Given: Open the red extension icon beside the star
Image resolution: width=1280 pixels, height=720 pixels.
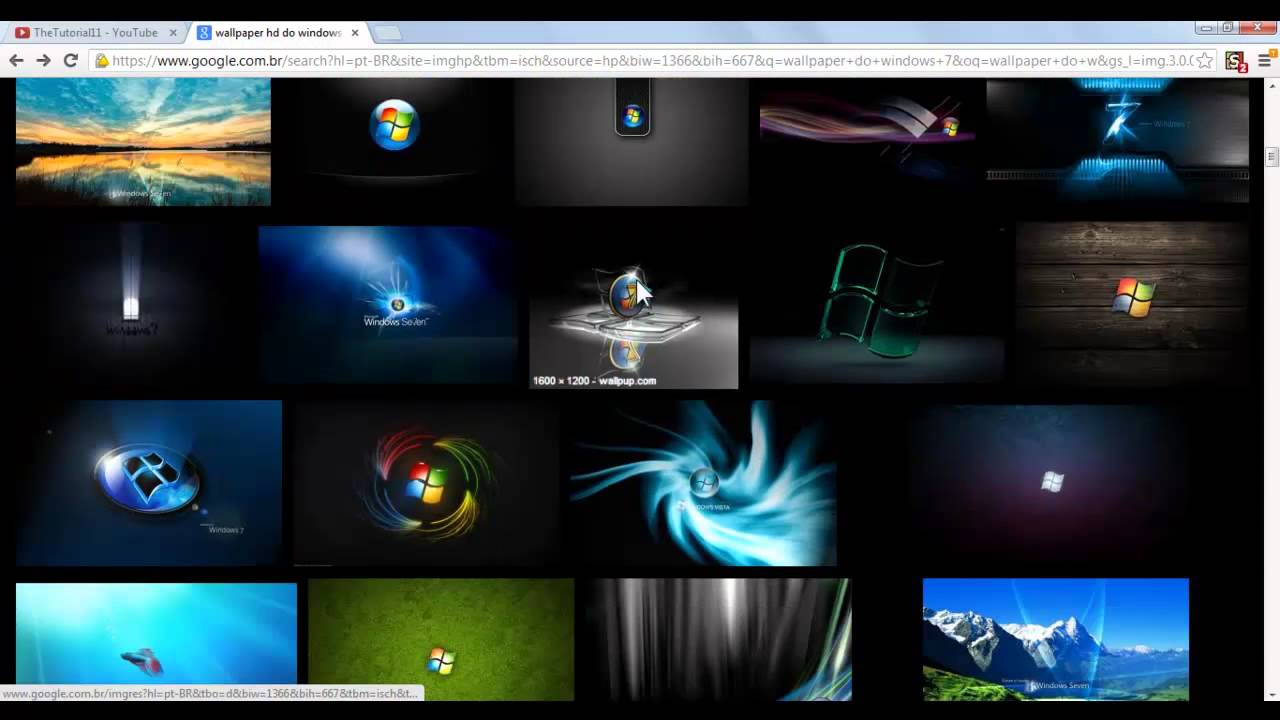Looking at the screenshot, I should (x=1236, y=62).
